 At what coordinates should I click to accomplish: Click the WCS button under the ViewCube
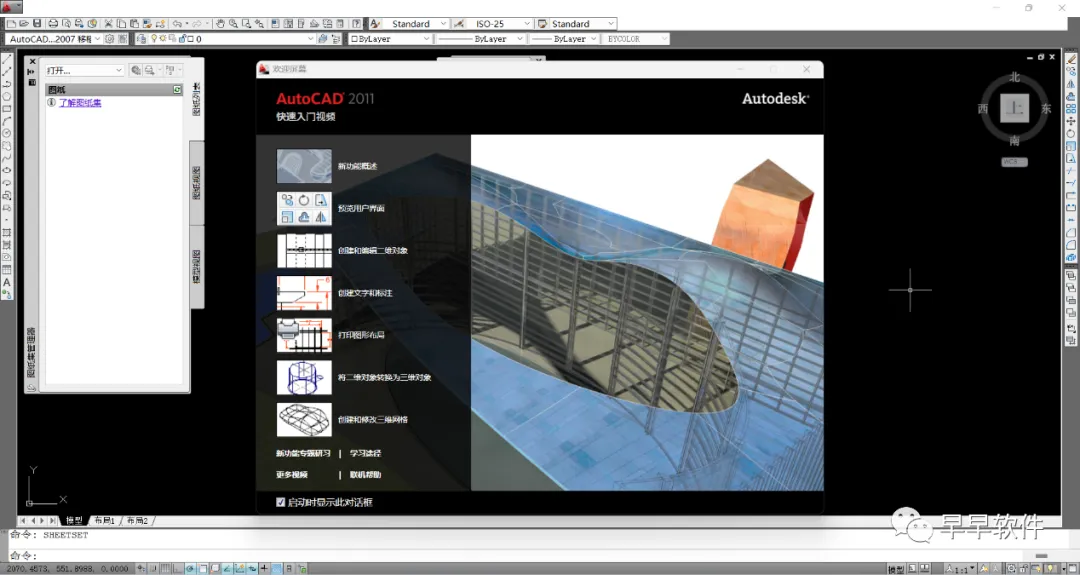(x=1014, y=162)
